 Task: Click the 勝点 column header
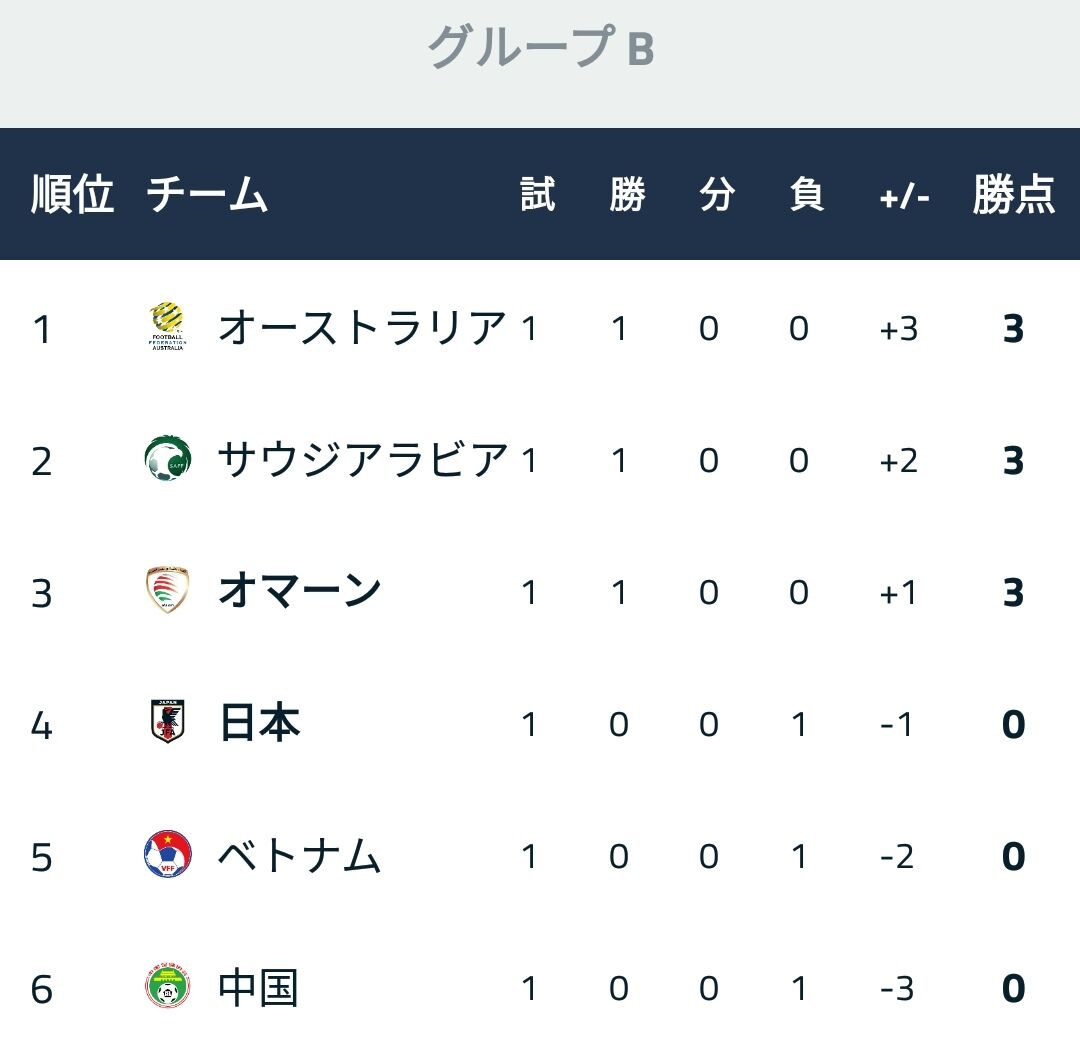1013,194
